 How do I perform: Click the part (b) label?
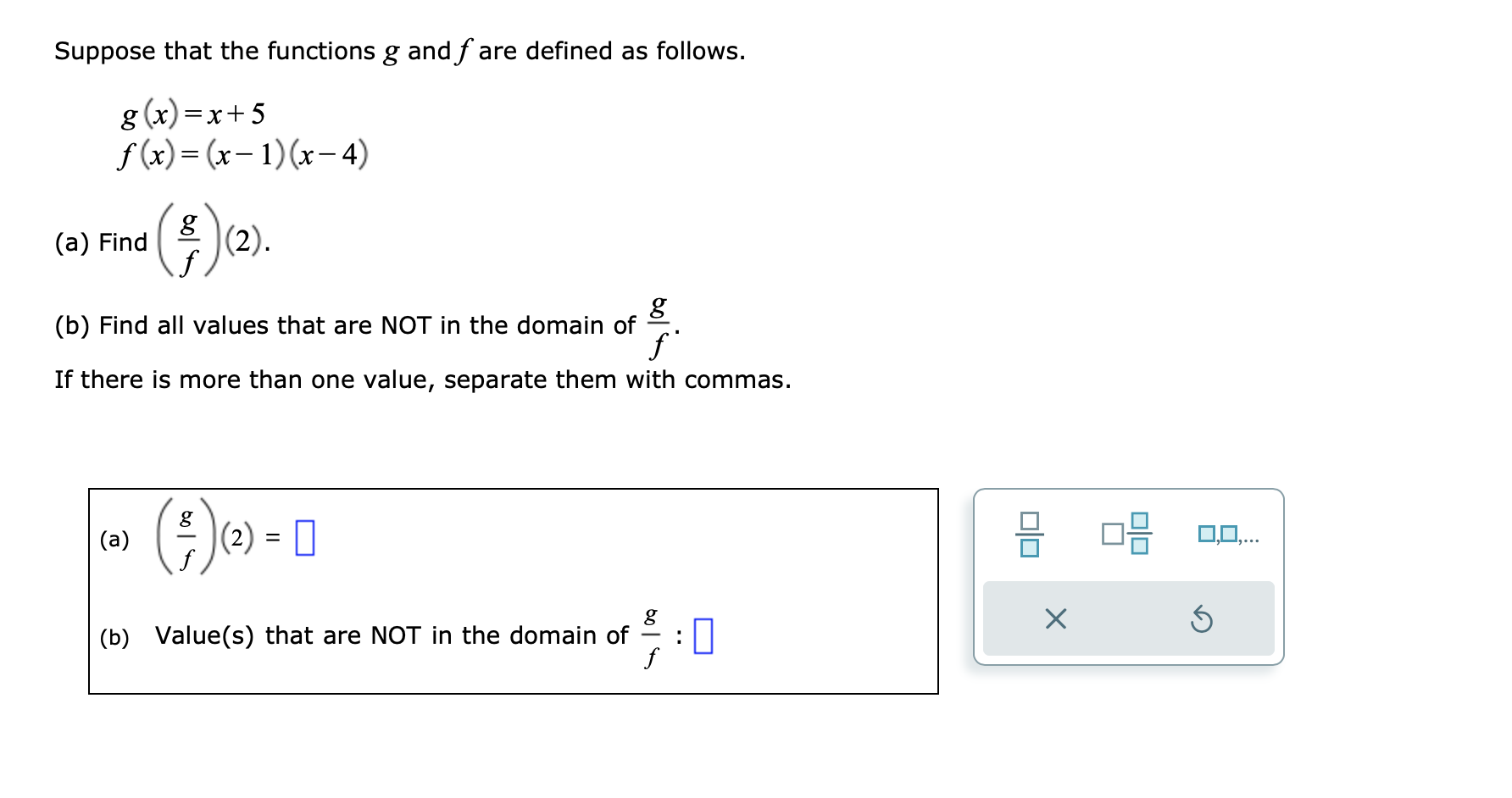pyautogui.click(x=114, y=637)
